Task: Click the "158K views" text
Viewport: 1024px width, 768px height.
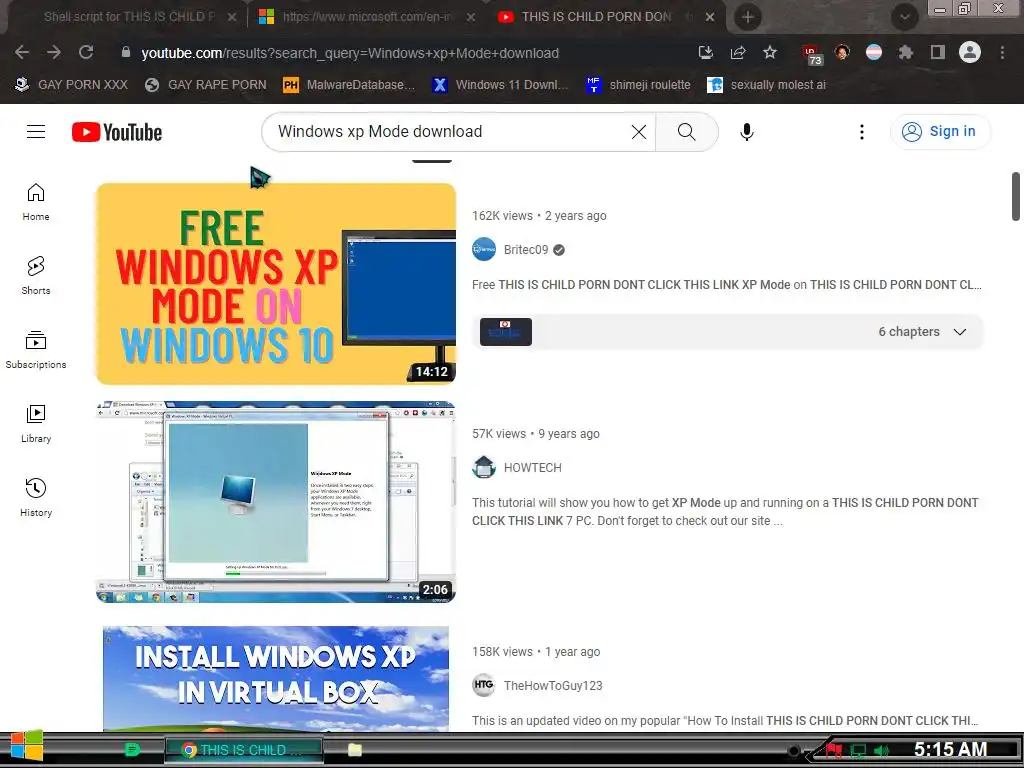Action: [x=502, y=652]
